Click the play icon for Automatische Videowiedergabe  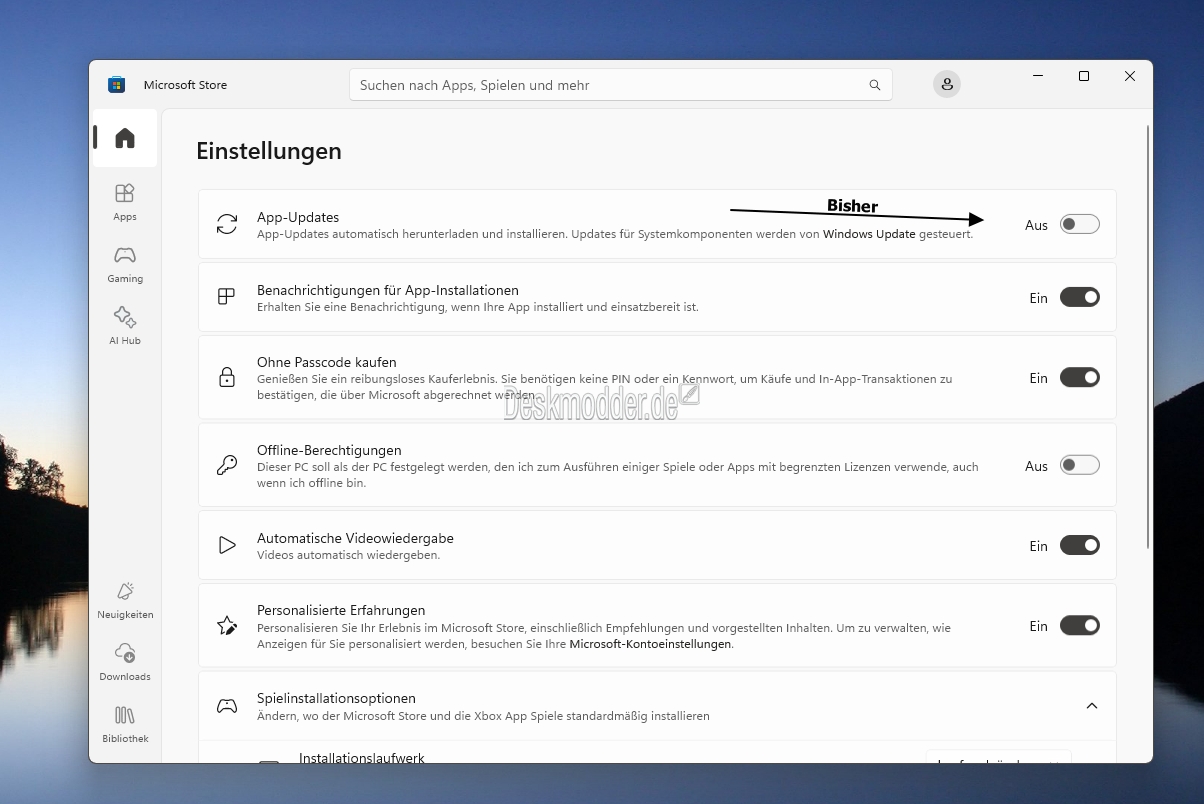227,545
